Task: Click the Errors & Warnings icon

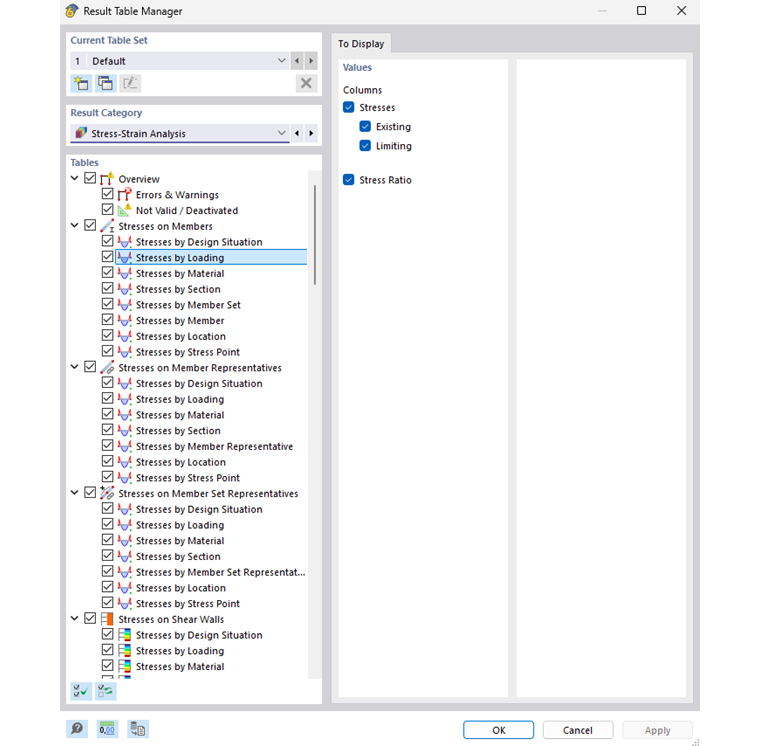Action: [x=125, y=194]
